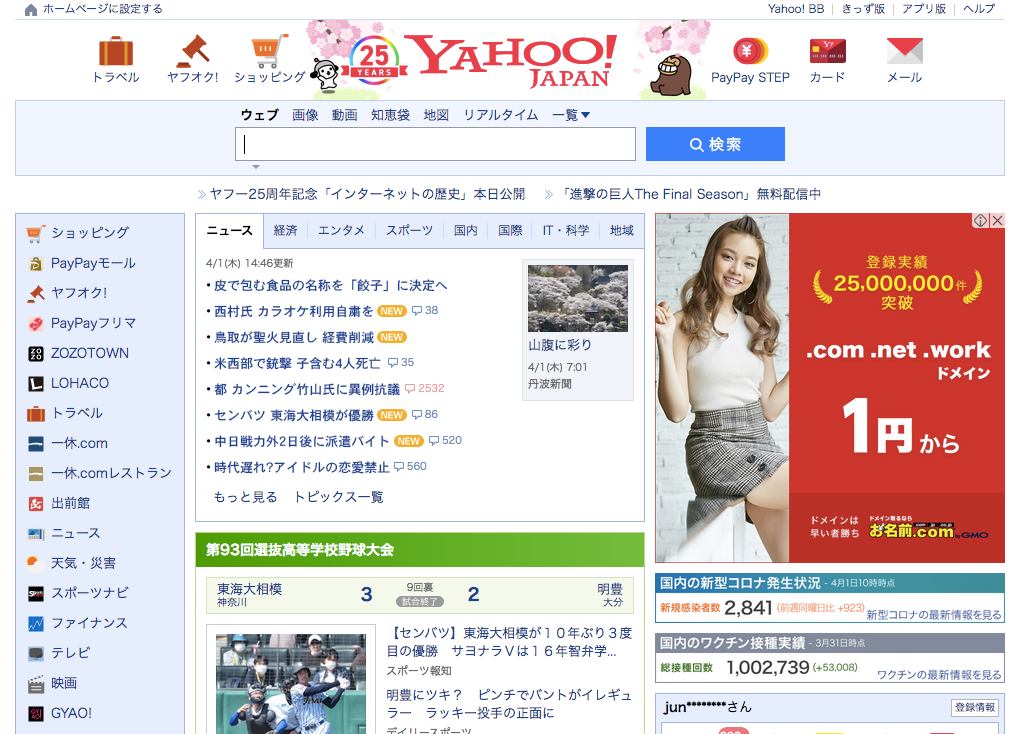Click the sidebar スポーツナビ icon
The image size is (1022, 734).
coord(35,593)
